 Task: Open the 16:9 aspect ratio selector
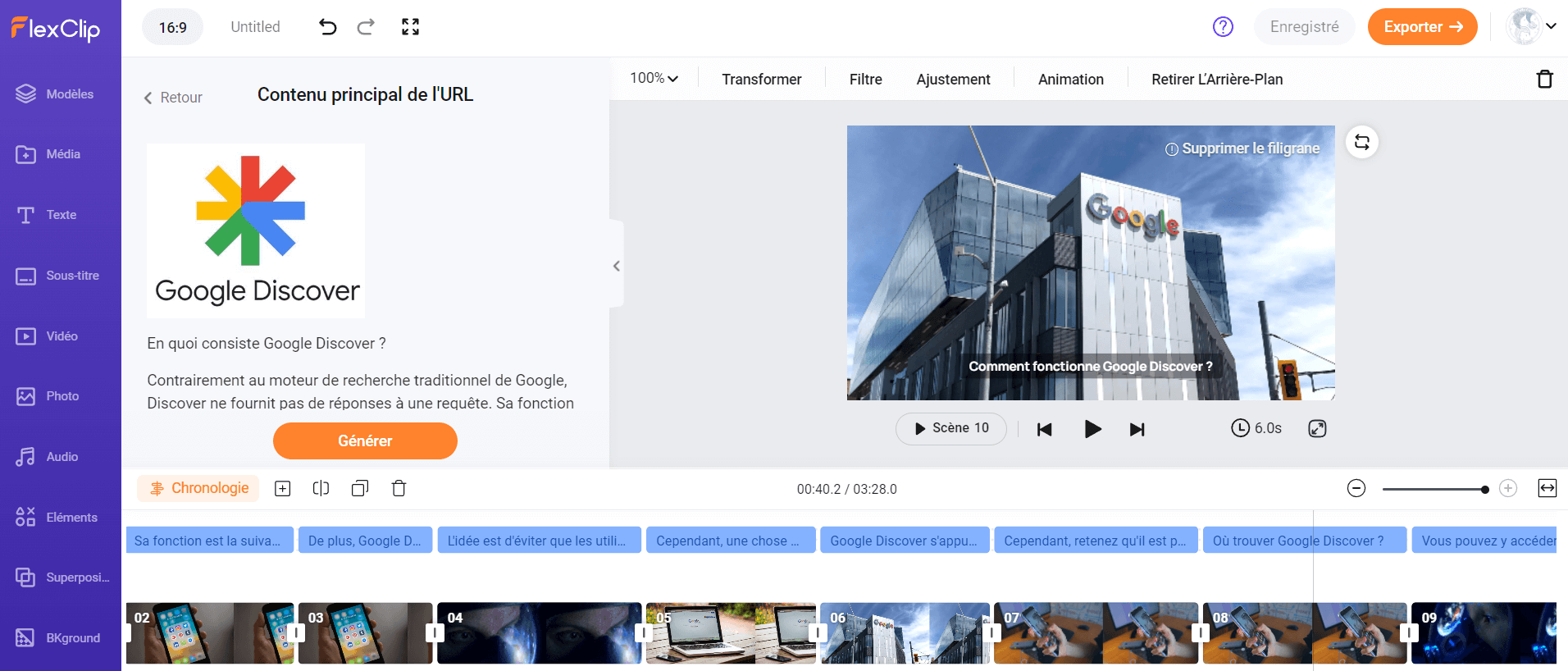[172, 27]
